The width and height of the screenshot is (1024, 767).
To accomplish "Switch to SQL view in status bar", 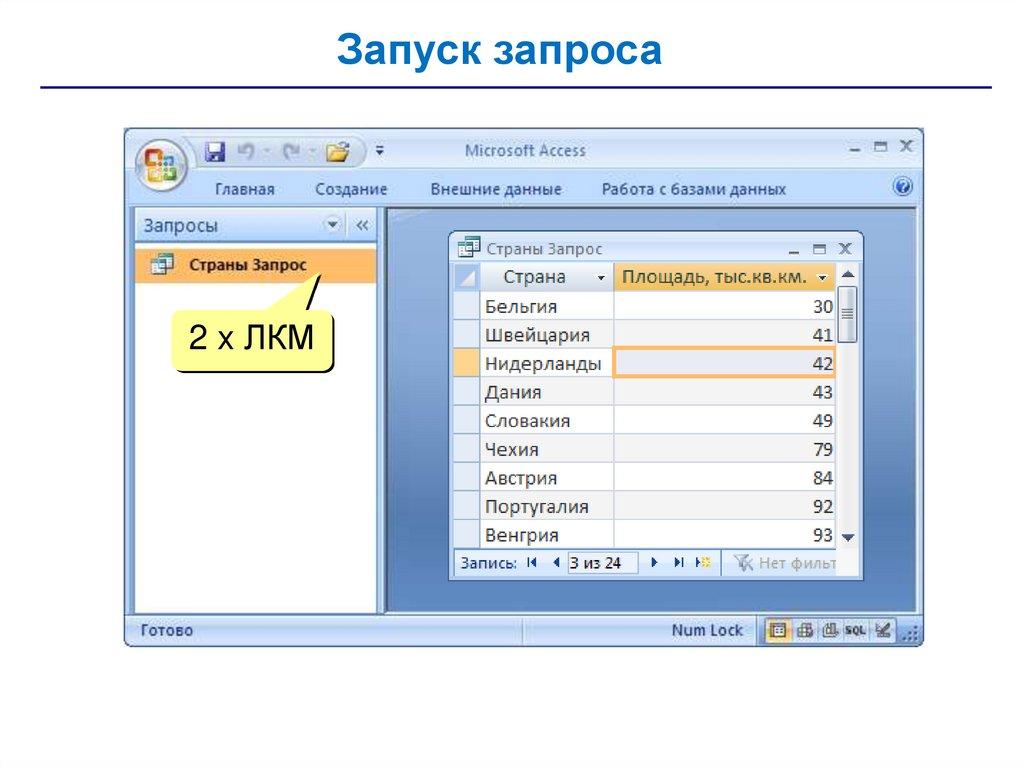I will (854, 630).
